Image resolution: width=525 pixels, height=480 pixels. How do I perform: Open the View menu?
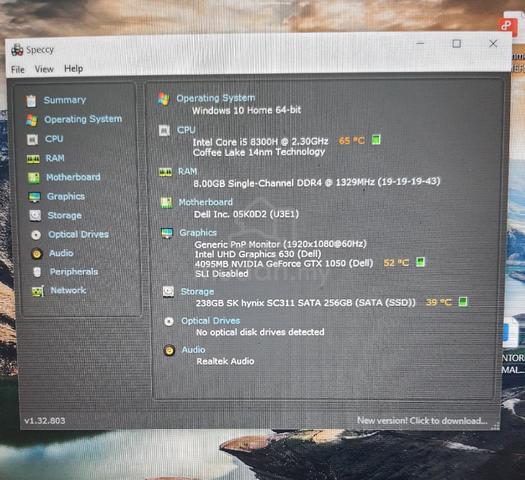pyautogui.click(x=44, y=69)
